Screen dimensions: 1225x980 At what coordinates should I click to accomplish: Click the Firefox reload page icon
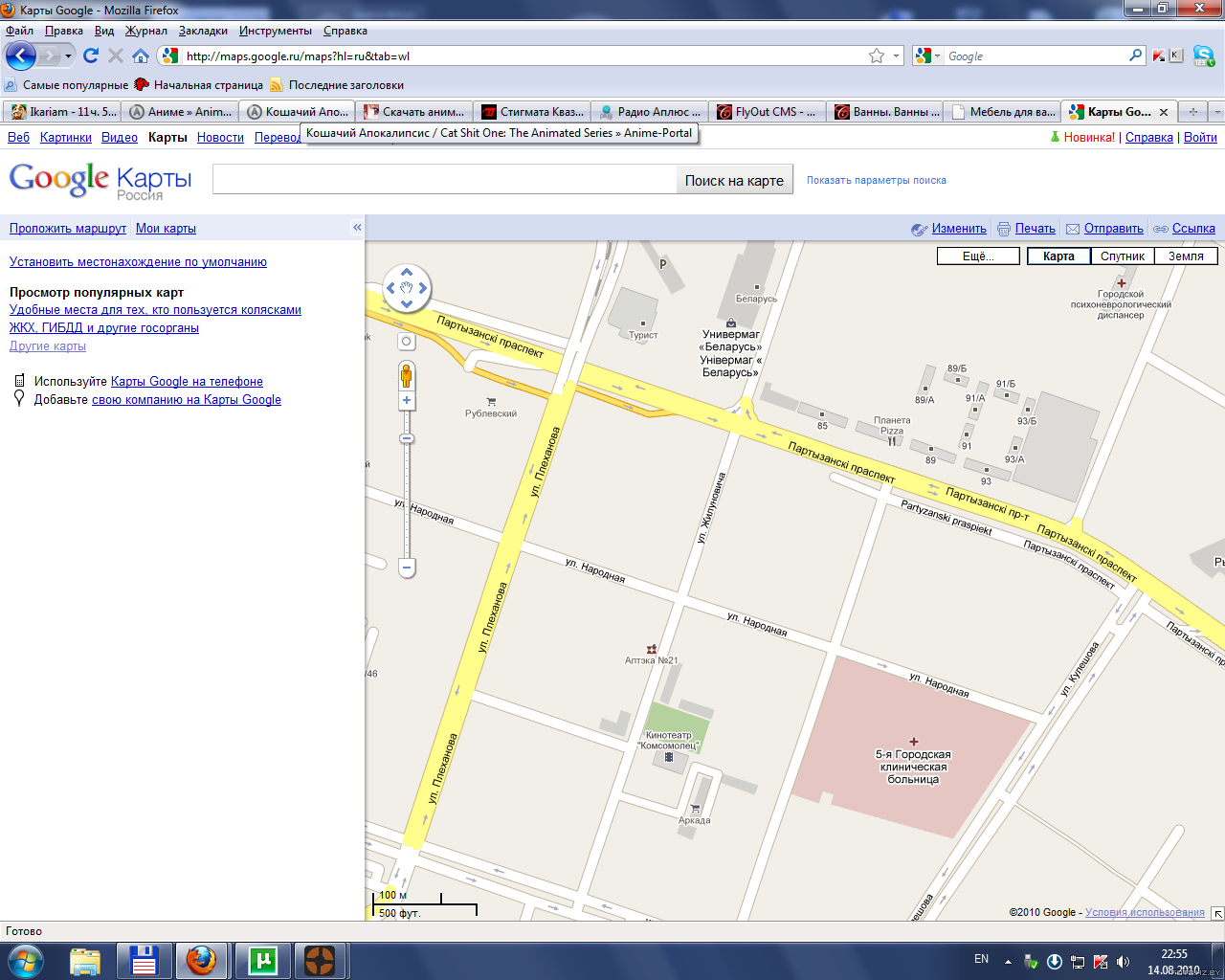[91, 56]
